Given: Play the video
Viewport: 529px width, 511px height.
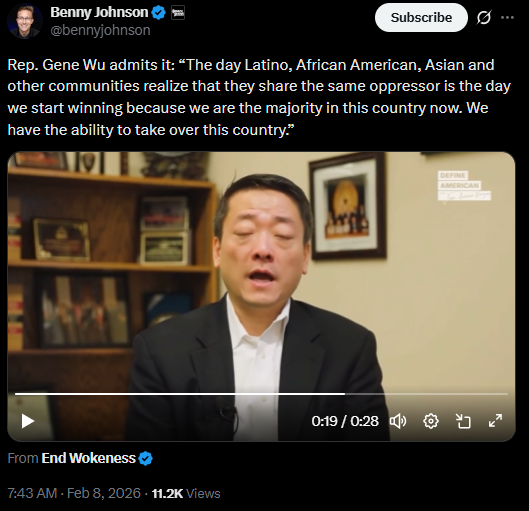Looking at the screenshot, I should (28, 421).
